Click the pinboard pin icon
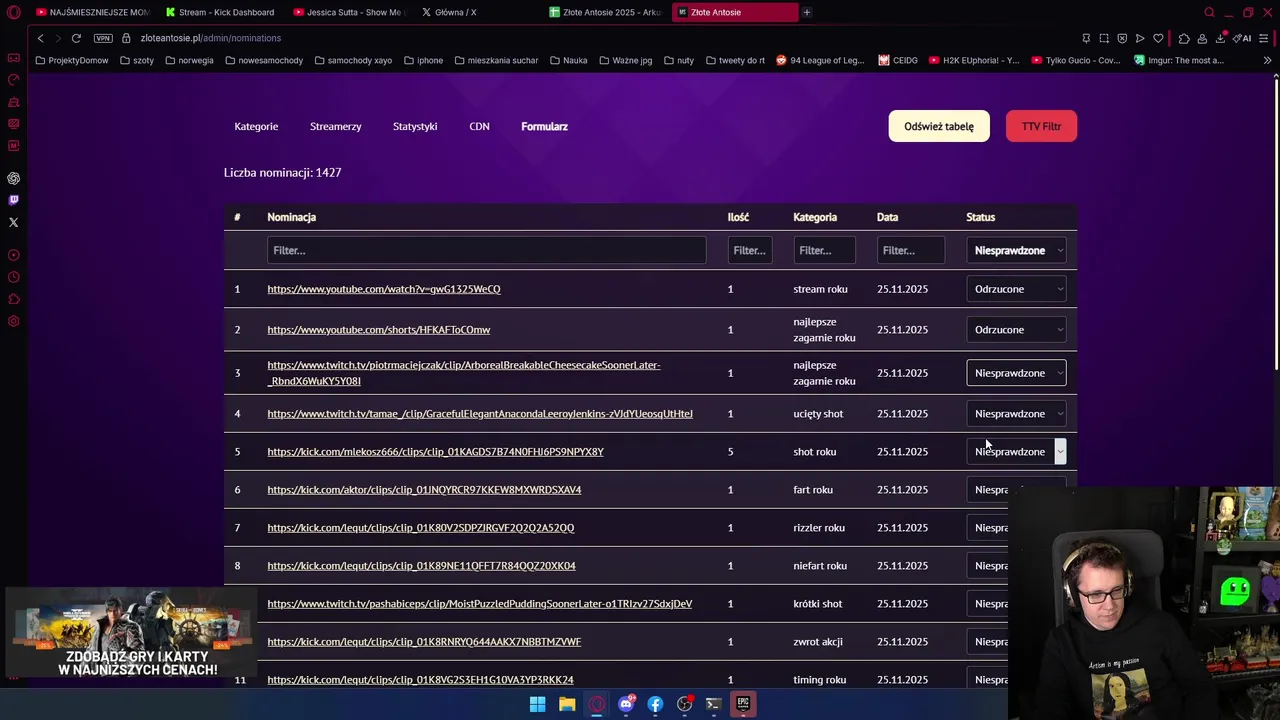Screen dimensions: 1280x720 tap(1086, 38)
